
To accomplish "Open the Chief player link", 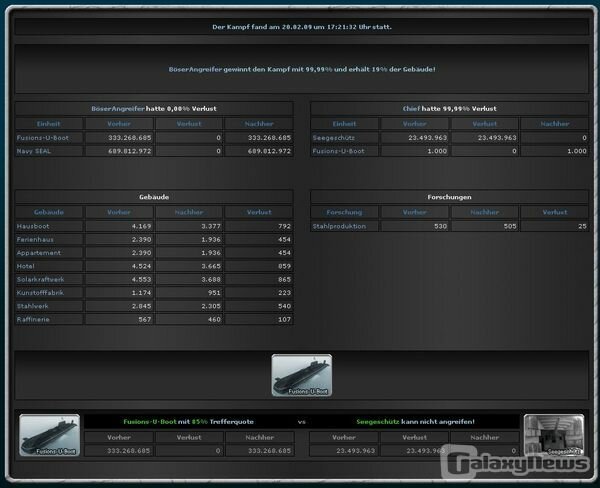I will tap(411, 109).
